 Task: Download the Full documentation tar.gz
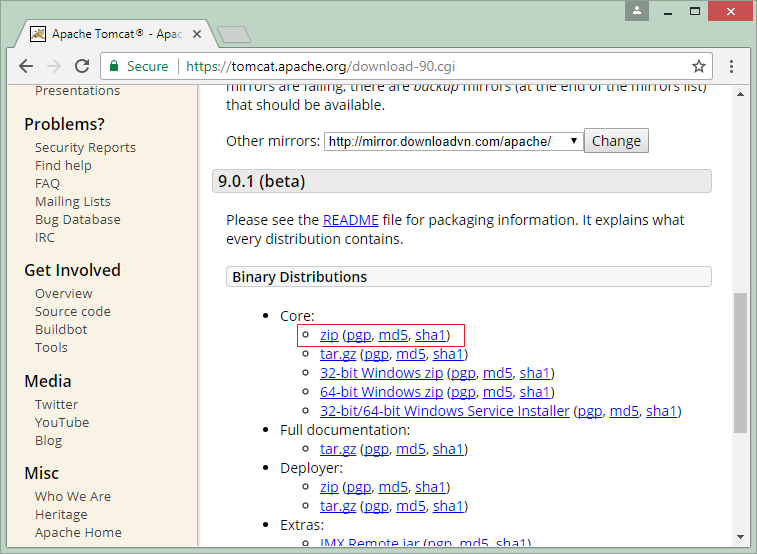(338, 449)
